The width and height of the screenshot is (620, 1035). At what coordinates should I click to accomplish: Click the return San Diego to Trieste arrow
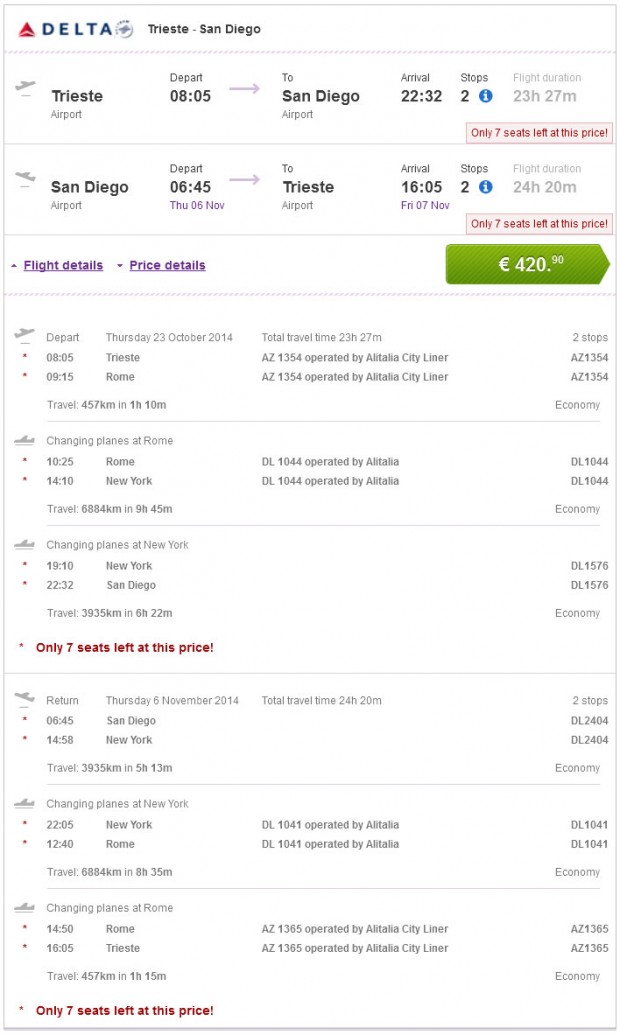(244, 180)
